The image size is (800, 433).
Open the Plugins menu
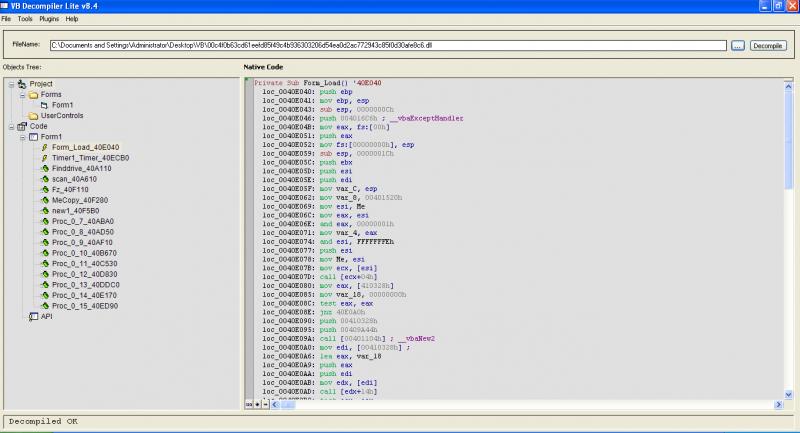tap(49, 19)
